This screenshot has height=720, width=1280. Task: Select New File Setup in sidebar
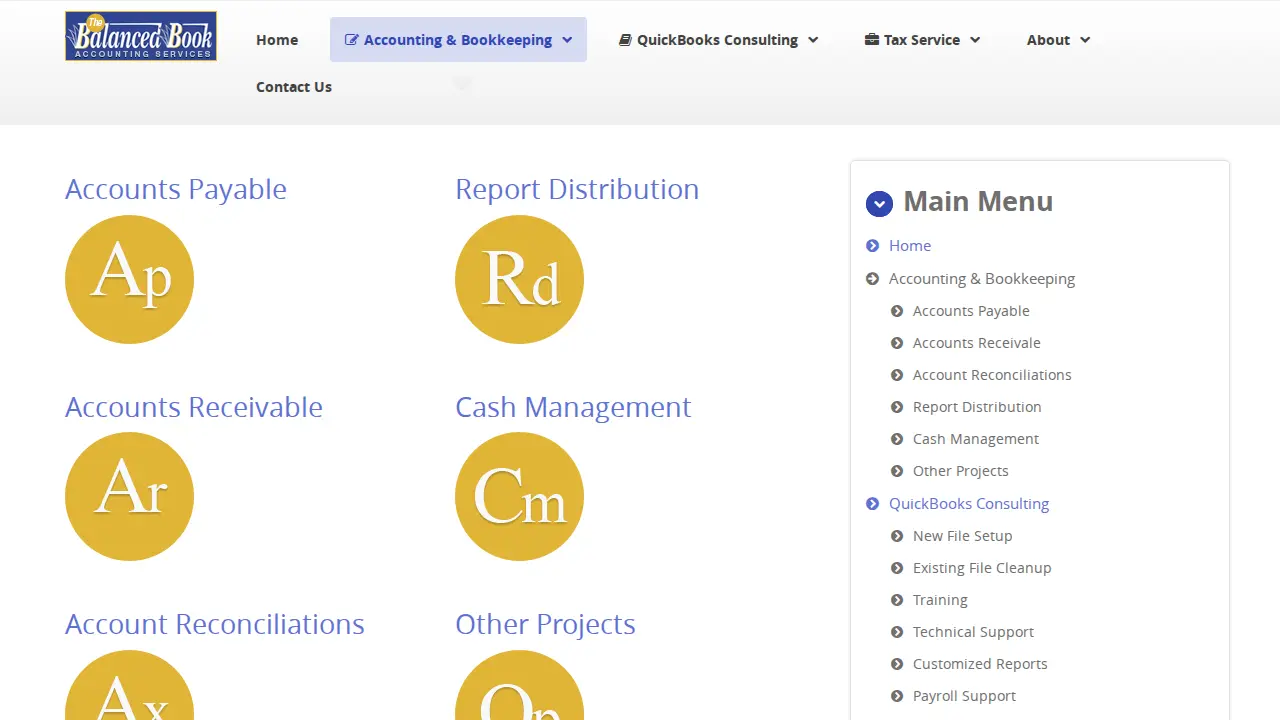pyautogui.click(x=963, y=536)
